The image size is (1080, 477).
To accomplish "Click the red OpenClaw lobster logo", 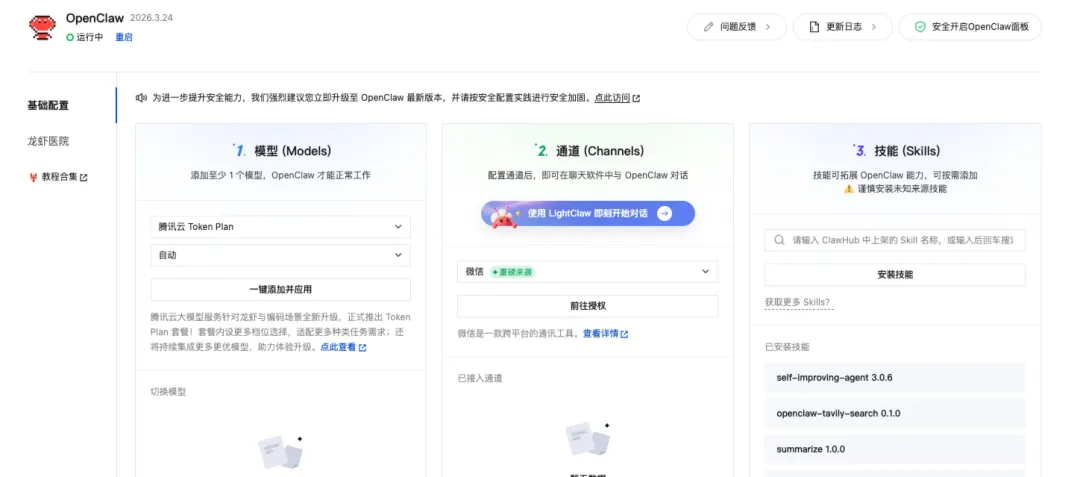I will (41, 27).
